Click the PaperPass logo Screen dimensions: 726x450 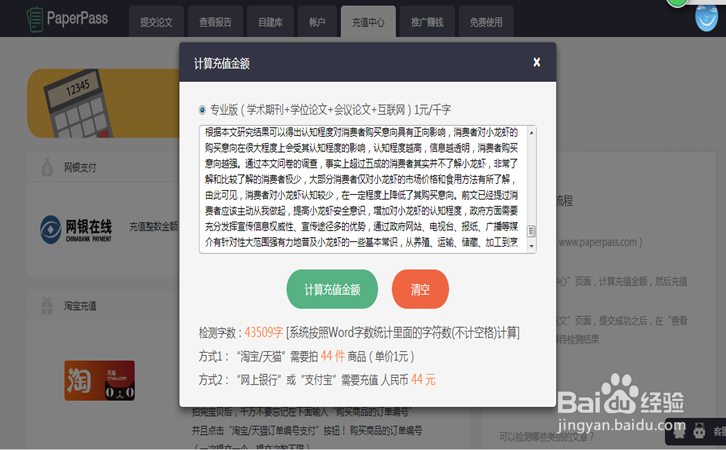(68, 19)
